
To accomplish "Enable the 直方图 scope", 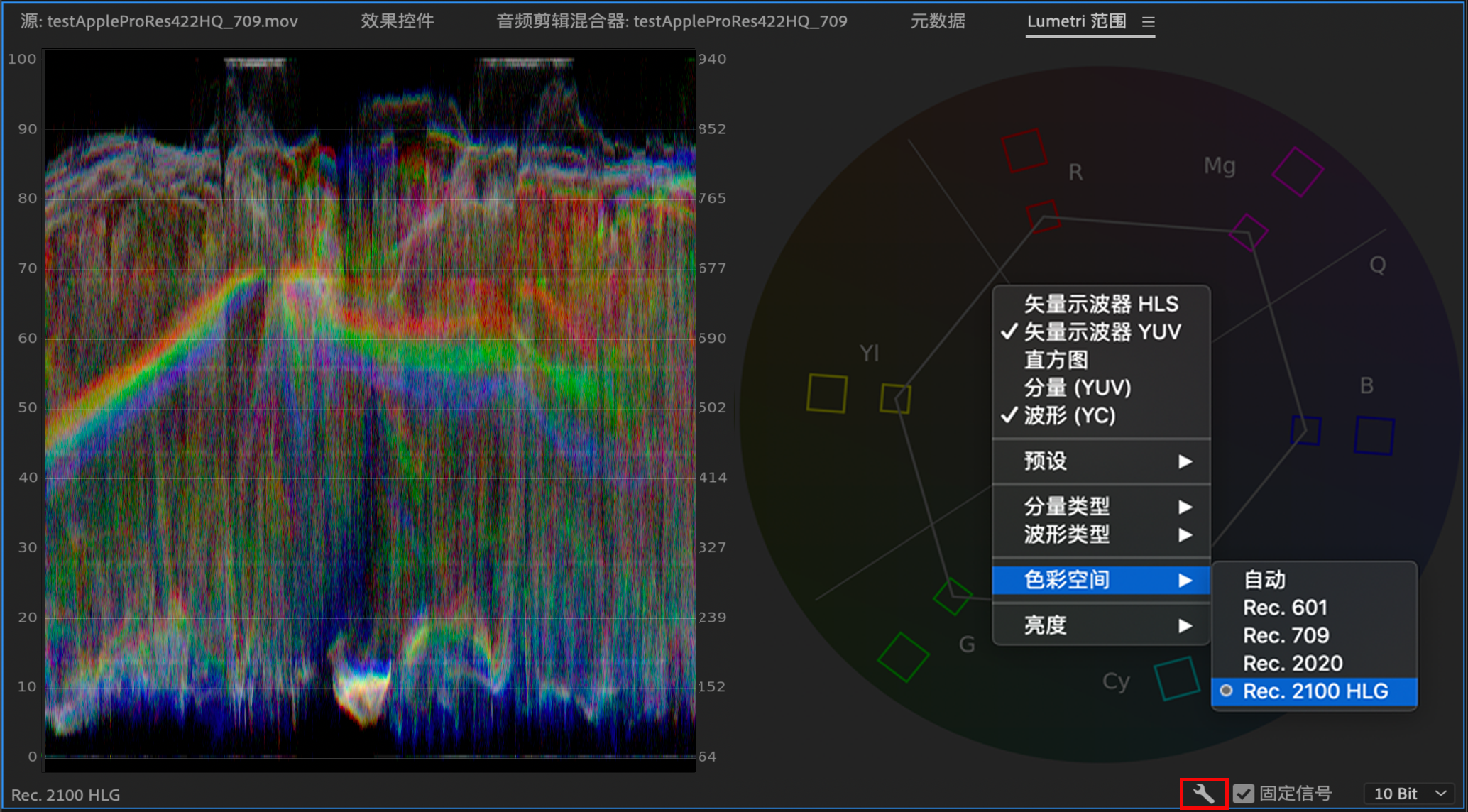I will (x=1056, y=360).
